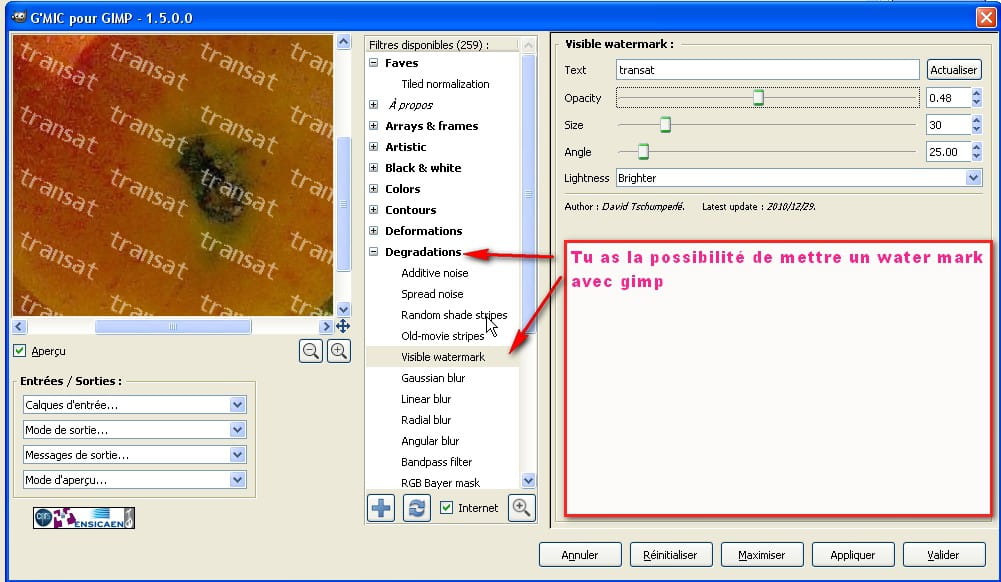Toggle the Aperçu preview checkbox

coord(20,350)
